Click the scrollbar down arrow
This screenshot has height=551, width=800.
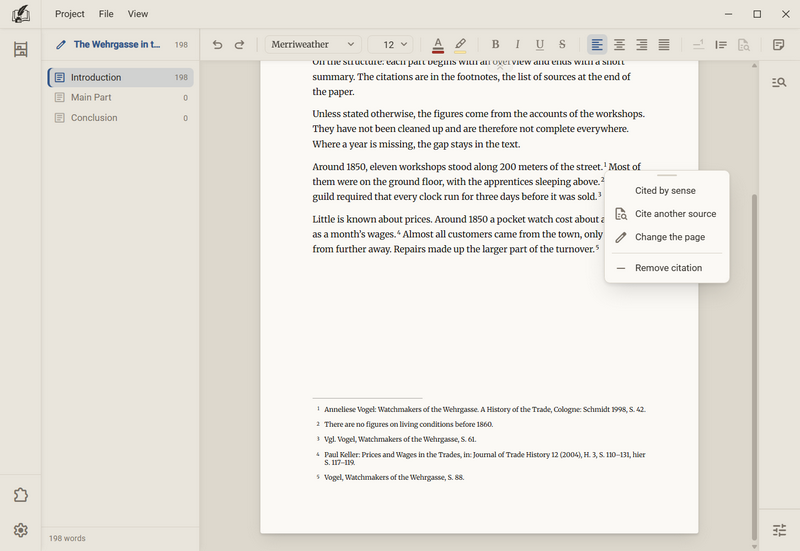(754, 546)
